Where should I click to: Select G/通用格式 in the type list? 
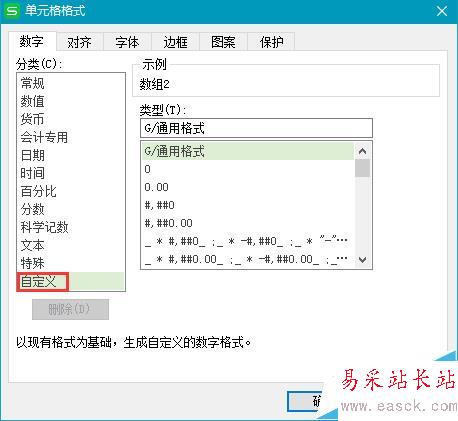point(248,151)
